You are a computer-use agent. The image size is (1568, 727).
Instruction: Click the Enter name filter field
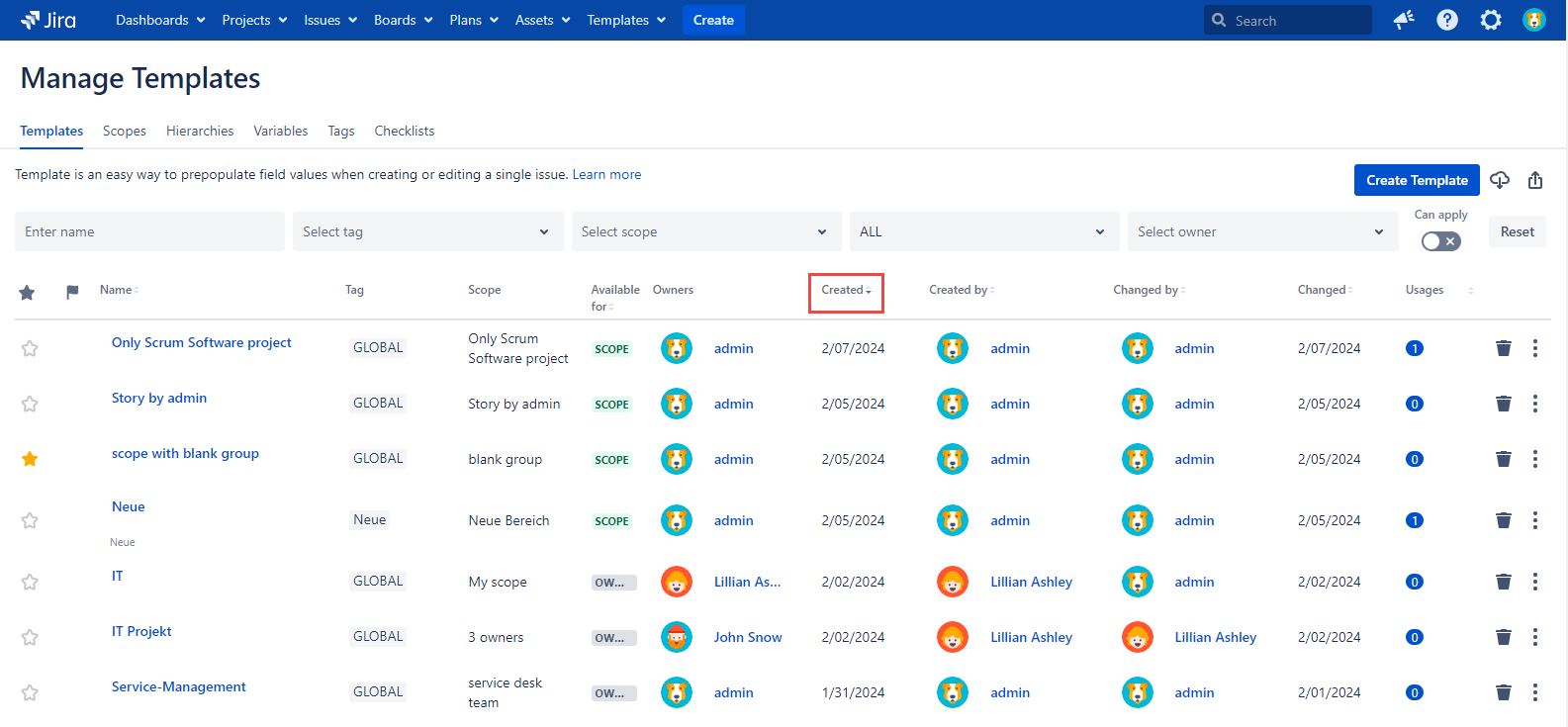coord(149,231)
